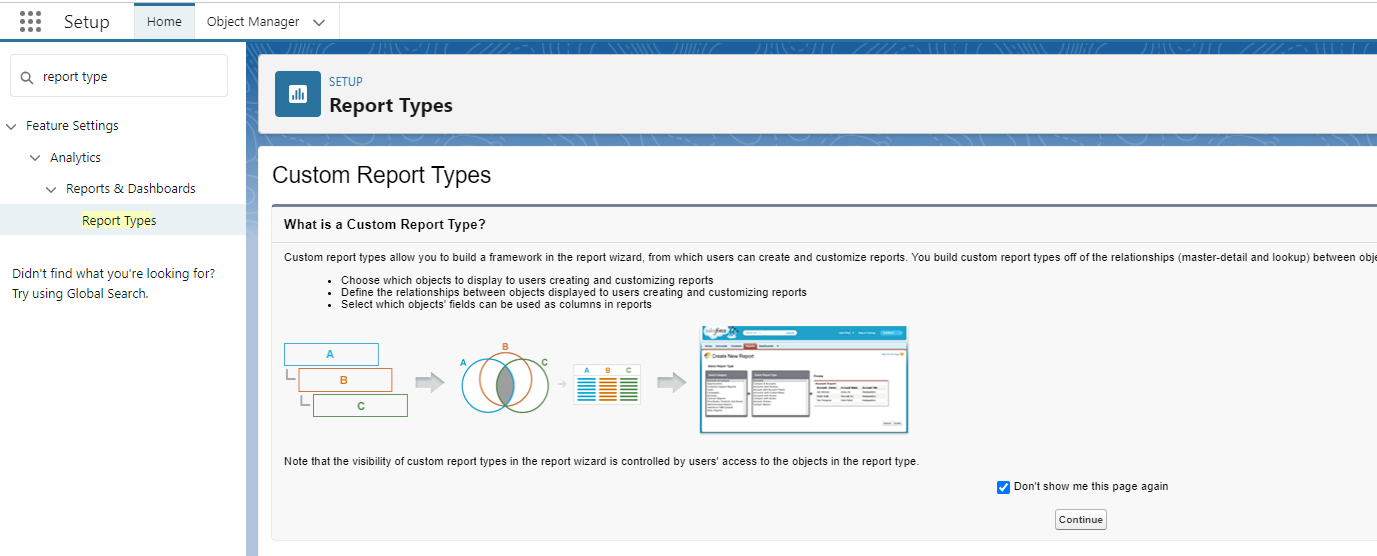Click "Try using Global Search." text

click(x=80, y=294)
